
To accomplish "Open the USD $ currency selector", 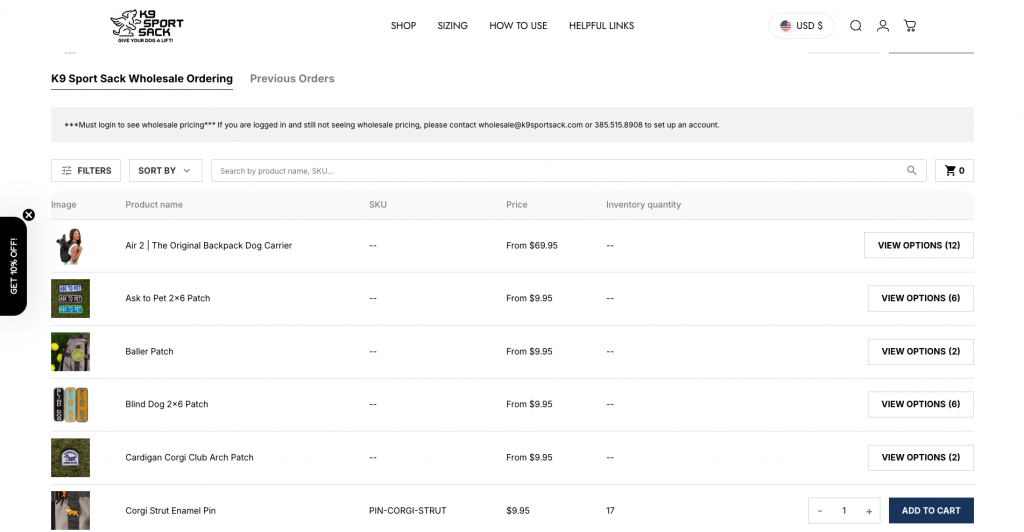I will click(801, 26).
